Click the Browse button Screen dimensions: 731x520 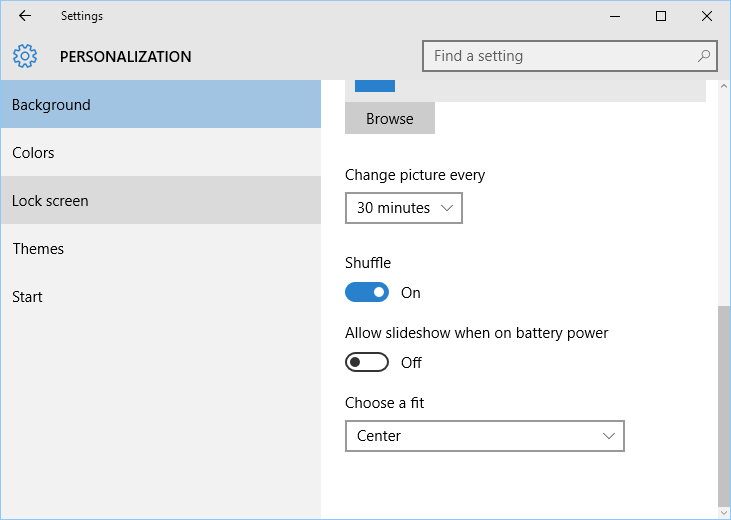390,118
